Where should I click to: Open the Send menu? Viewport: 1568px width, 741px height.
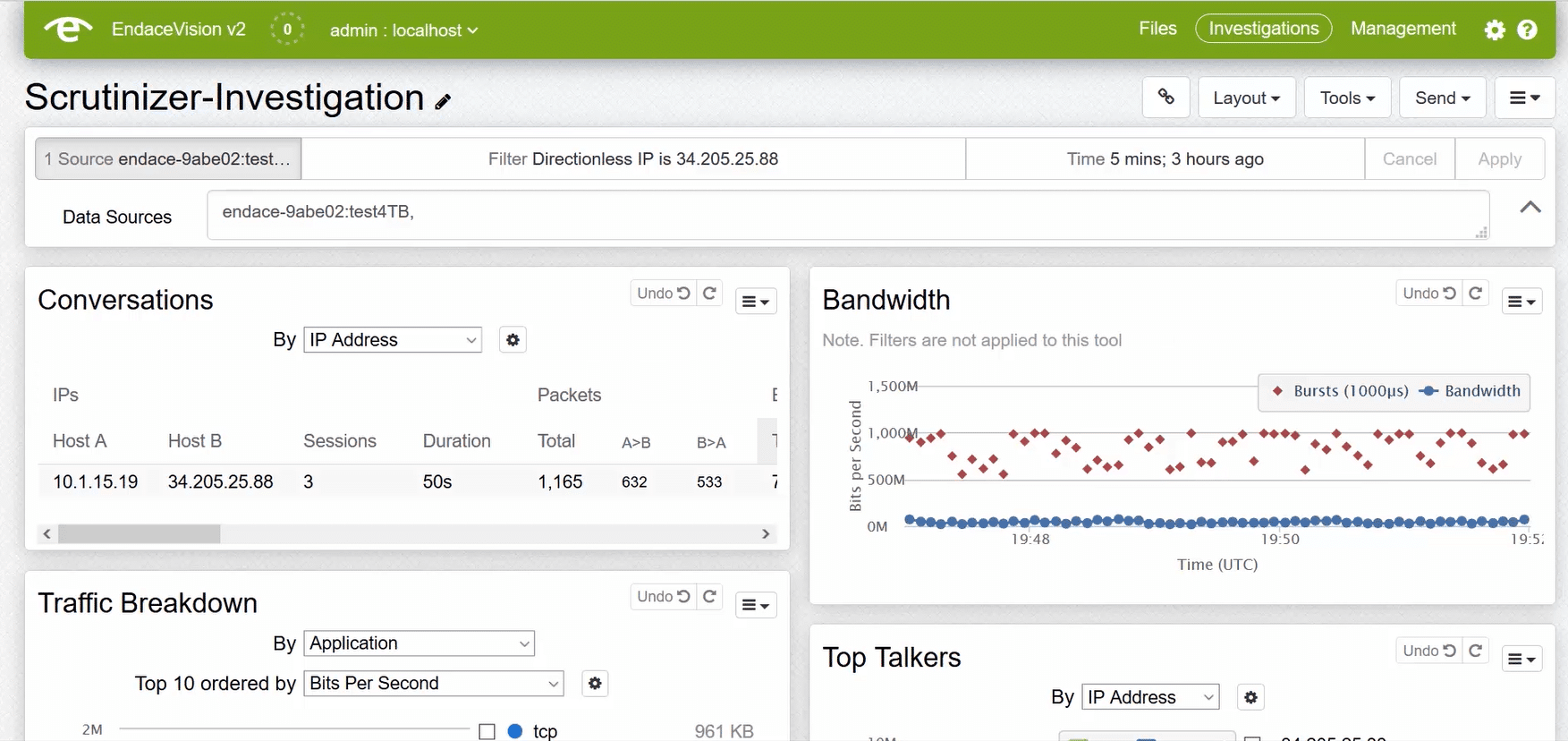click(x=1443, y=98)
